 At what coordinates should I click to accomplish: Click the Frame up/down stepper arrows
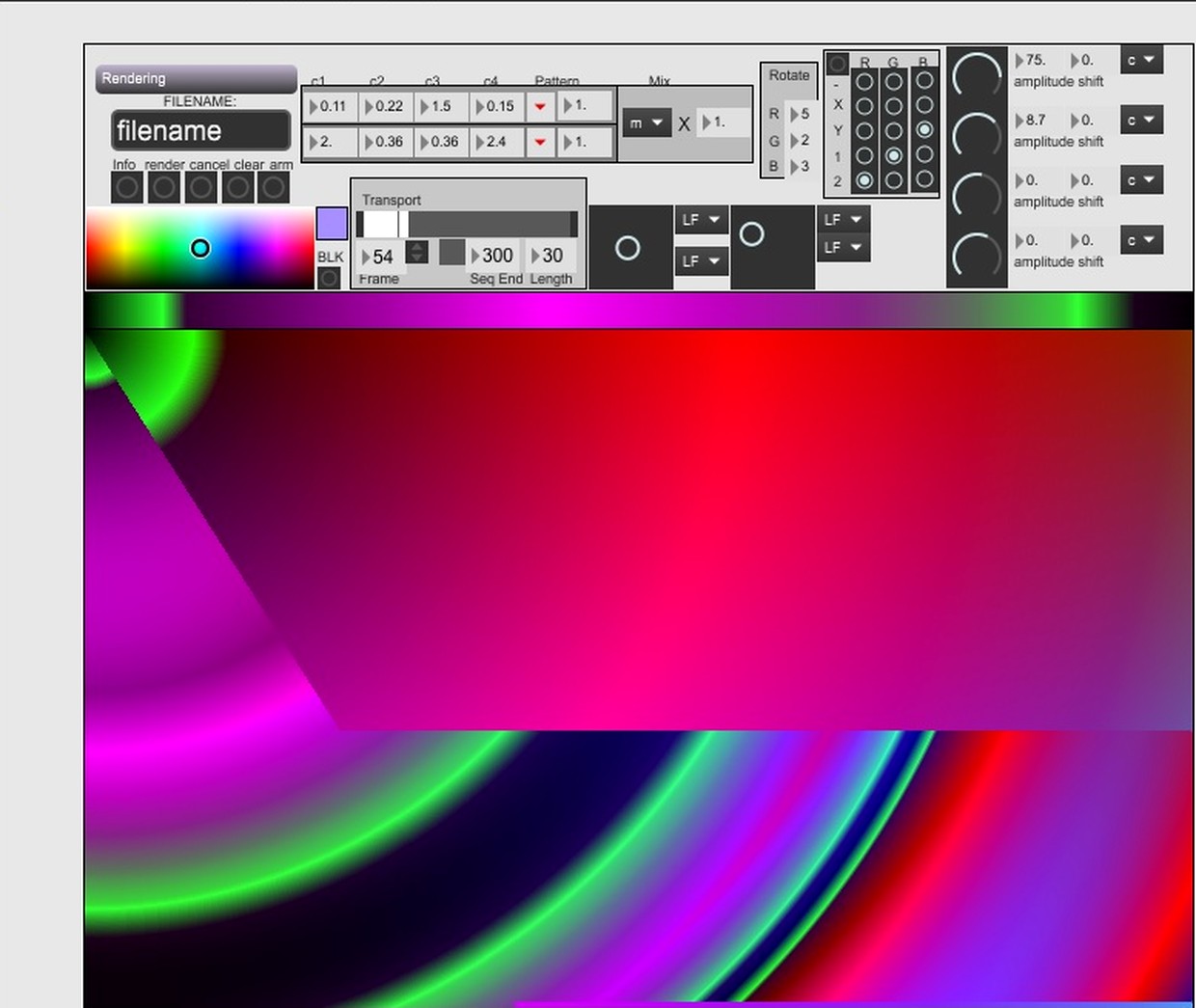click(x=418, y=253)
